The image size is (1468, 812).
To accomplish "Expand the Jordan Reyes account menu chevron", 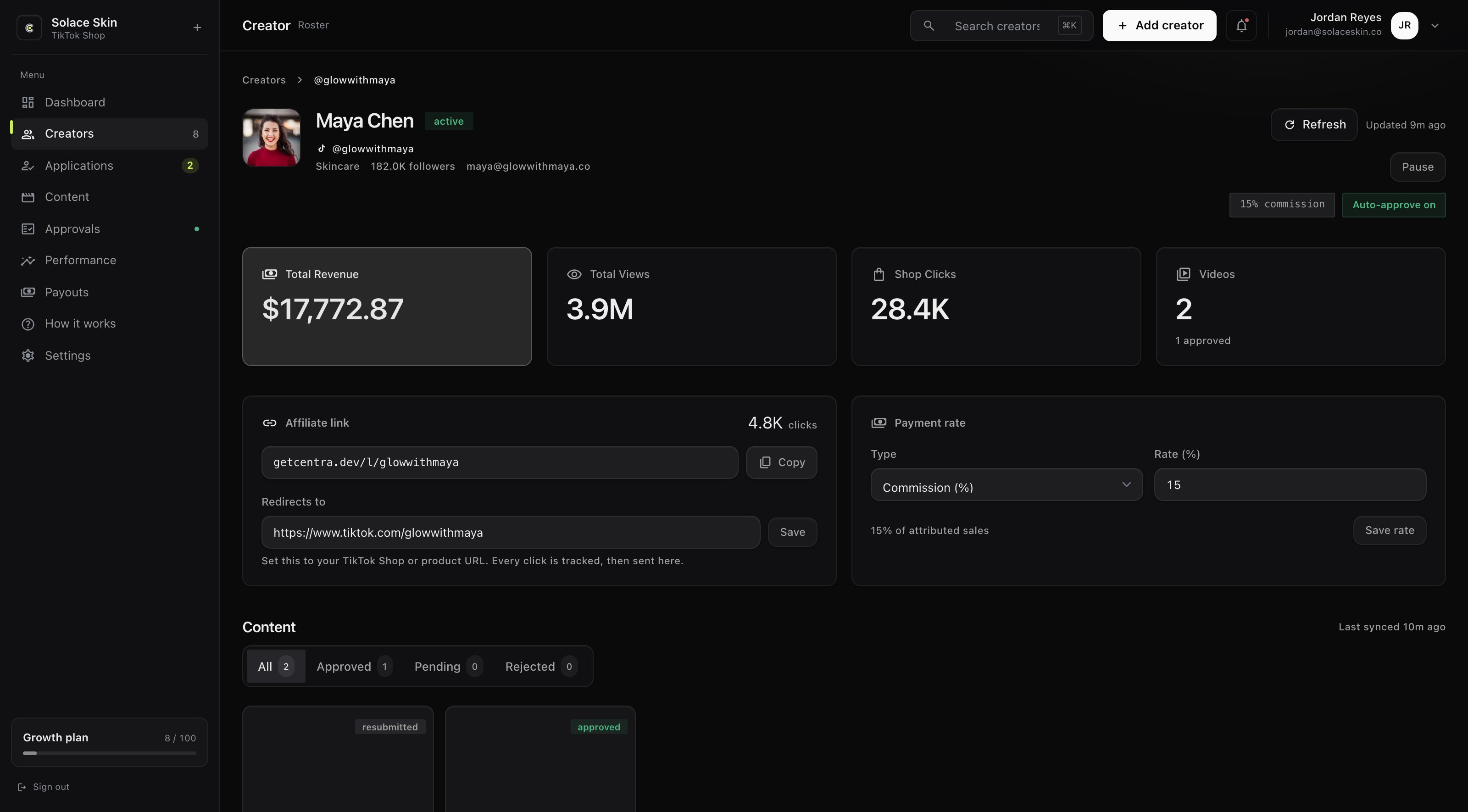I will point(1435,26).
